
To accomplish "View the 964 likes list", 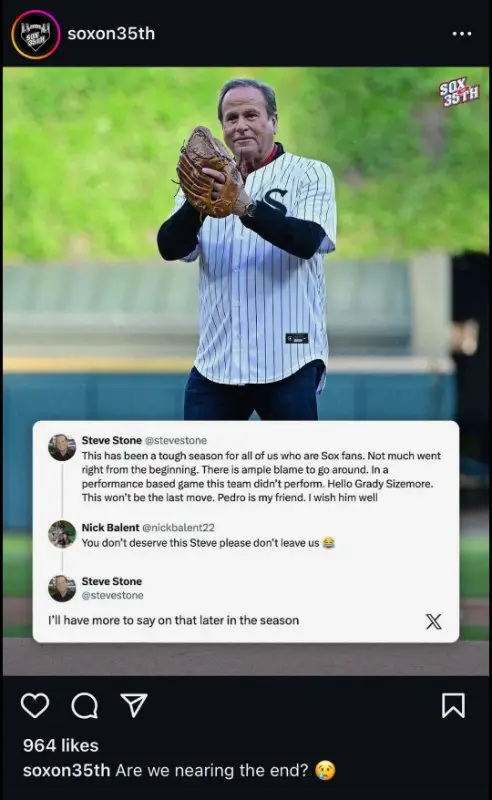I will point(61,745).
